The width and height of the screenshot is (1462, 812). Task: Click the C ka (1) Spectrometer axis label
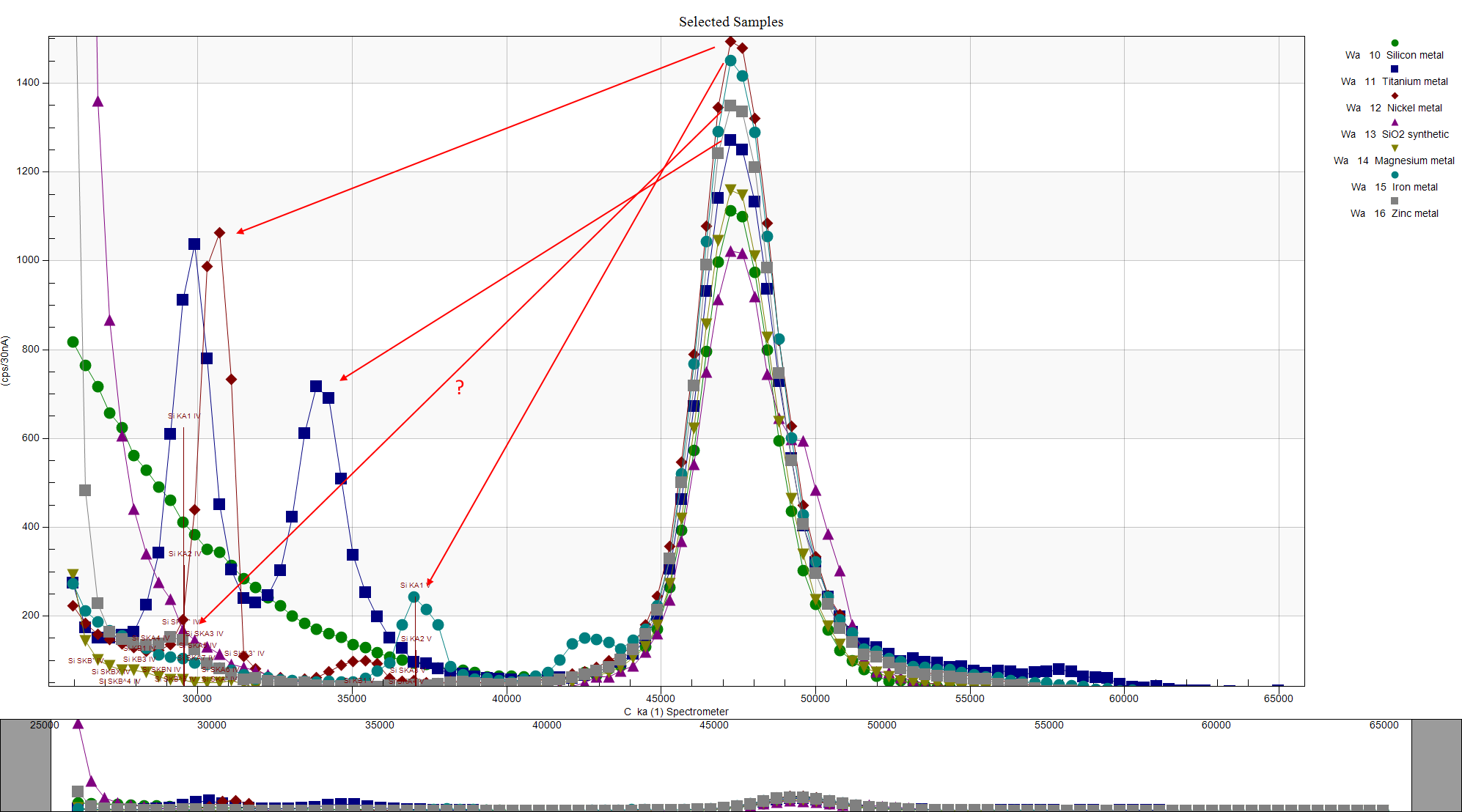(676, 712)
